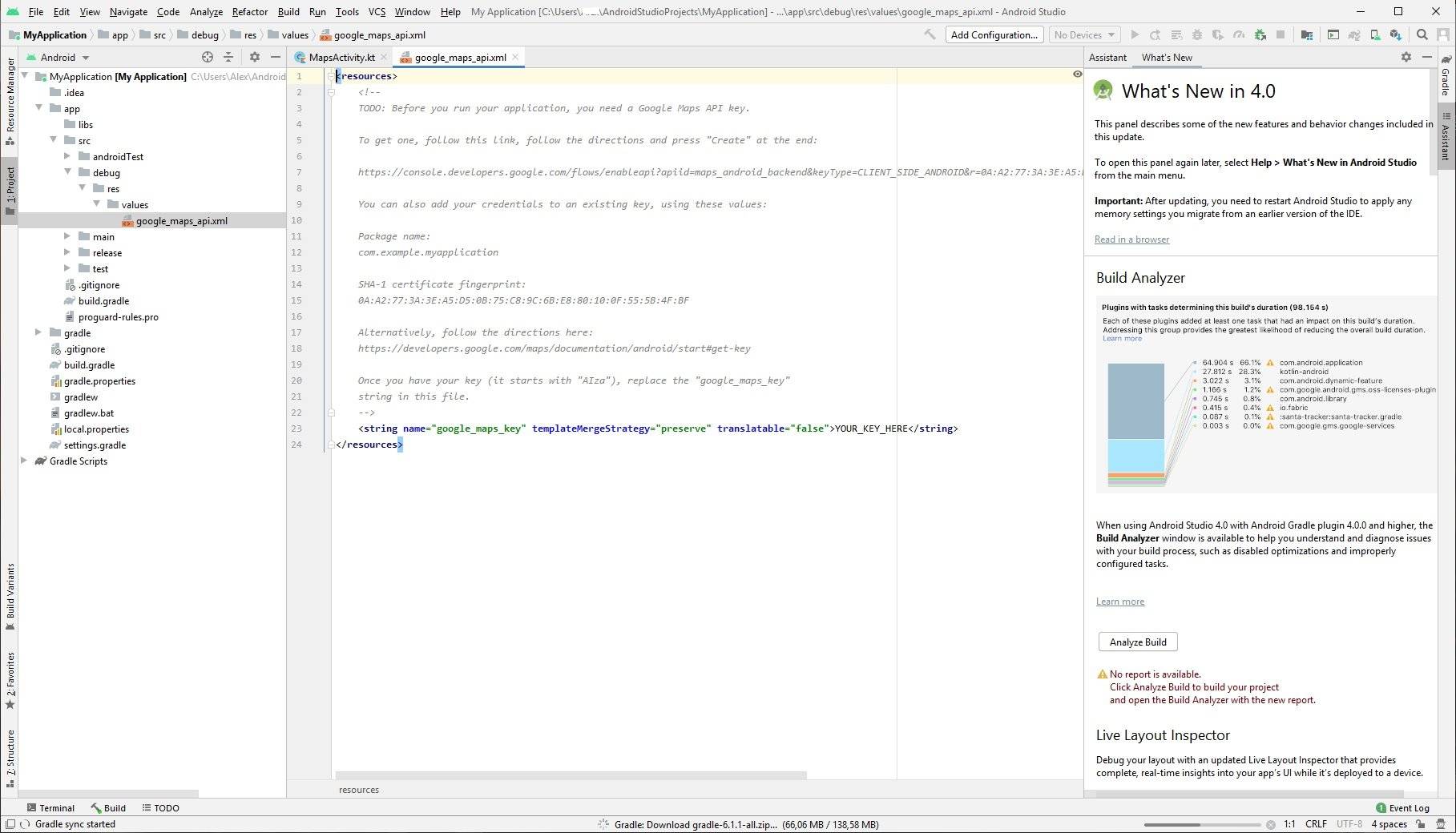
Task: Click the inspections profile hector icon
Action: (x=1442, y=823)
